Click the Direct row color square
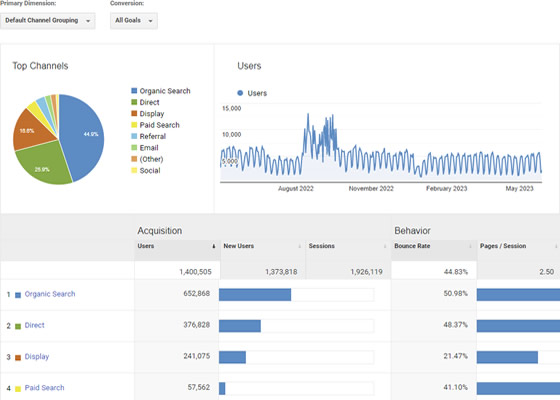This screenshot has width=560, height=400. point(18,326)
